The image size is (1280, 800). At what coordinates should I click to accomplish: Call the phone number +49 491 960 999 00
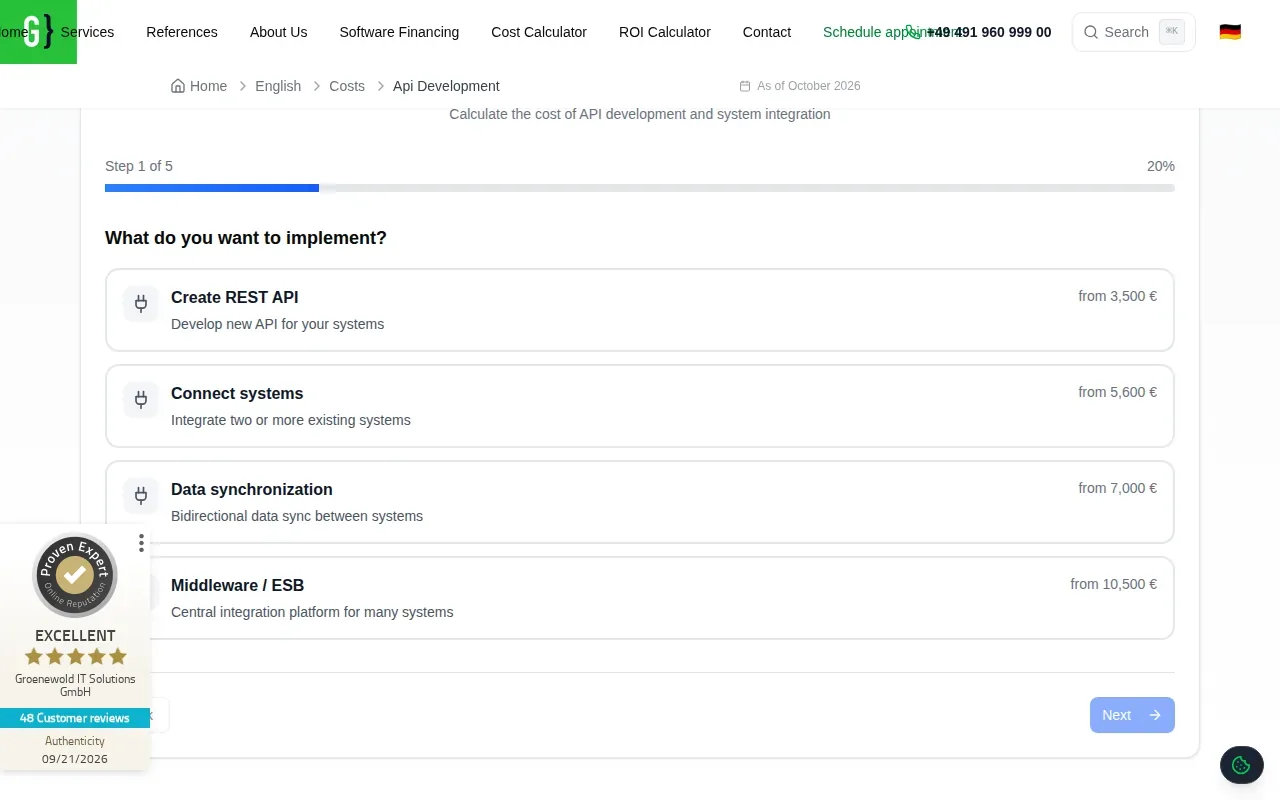(x=989, y=32)
